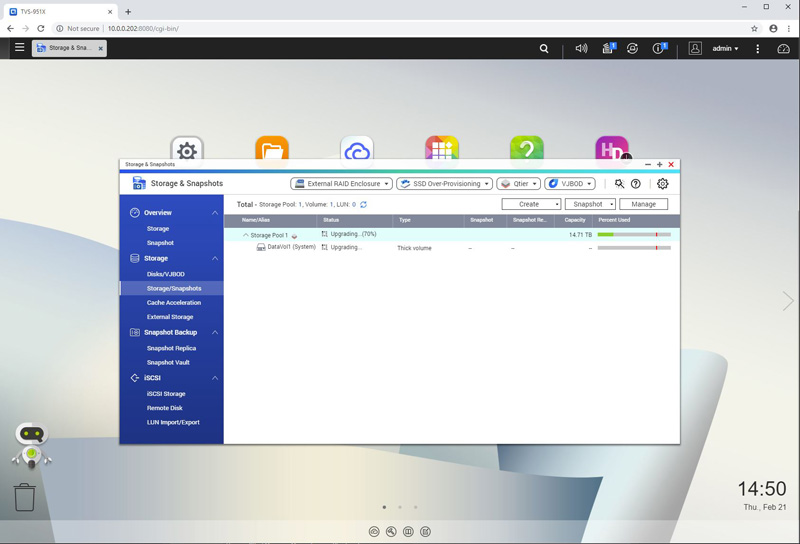Viewport: 800px width, 544px height.
Task: Open the admin user menu
Action: tap(724, 48)
